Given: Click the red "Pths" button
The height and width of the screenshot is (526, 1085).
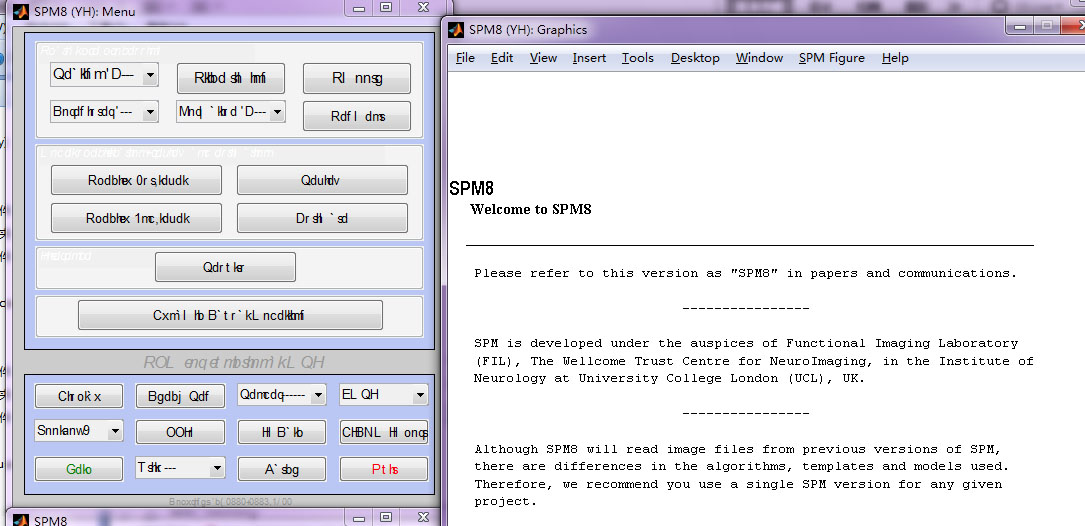Looking at the screenshot, I should click(384, 469).
